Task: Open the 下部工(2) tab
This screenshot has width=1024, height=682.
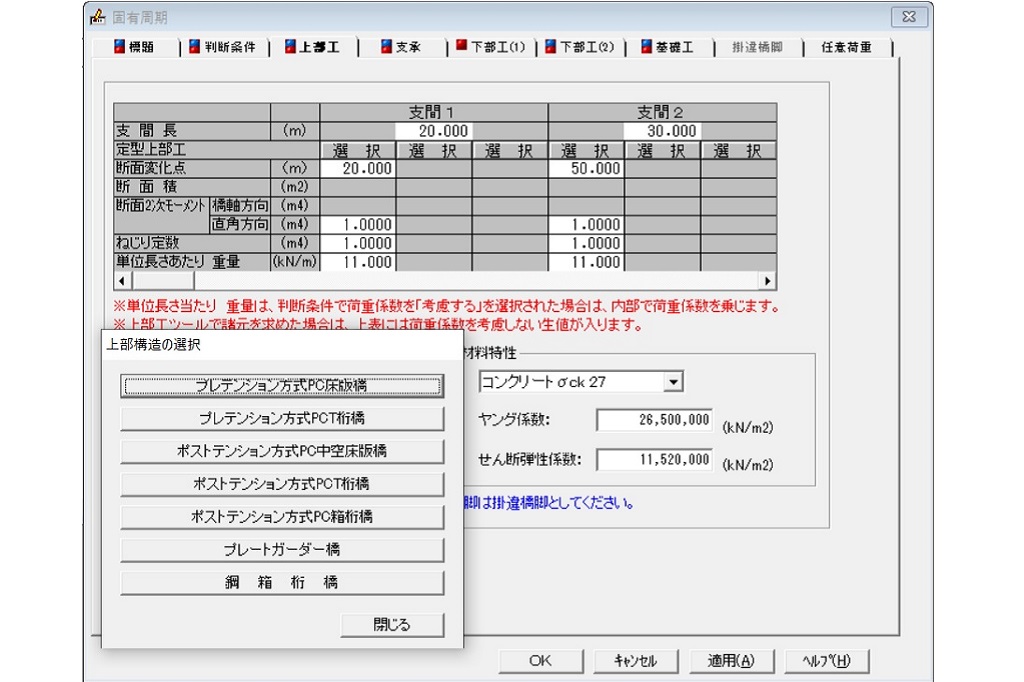Action: pyautogui.click(x=580, y=47)
